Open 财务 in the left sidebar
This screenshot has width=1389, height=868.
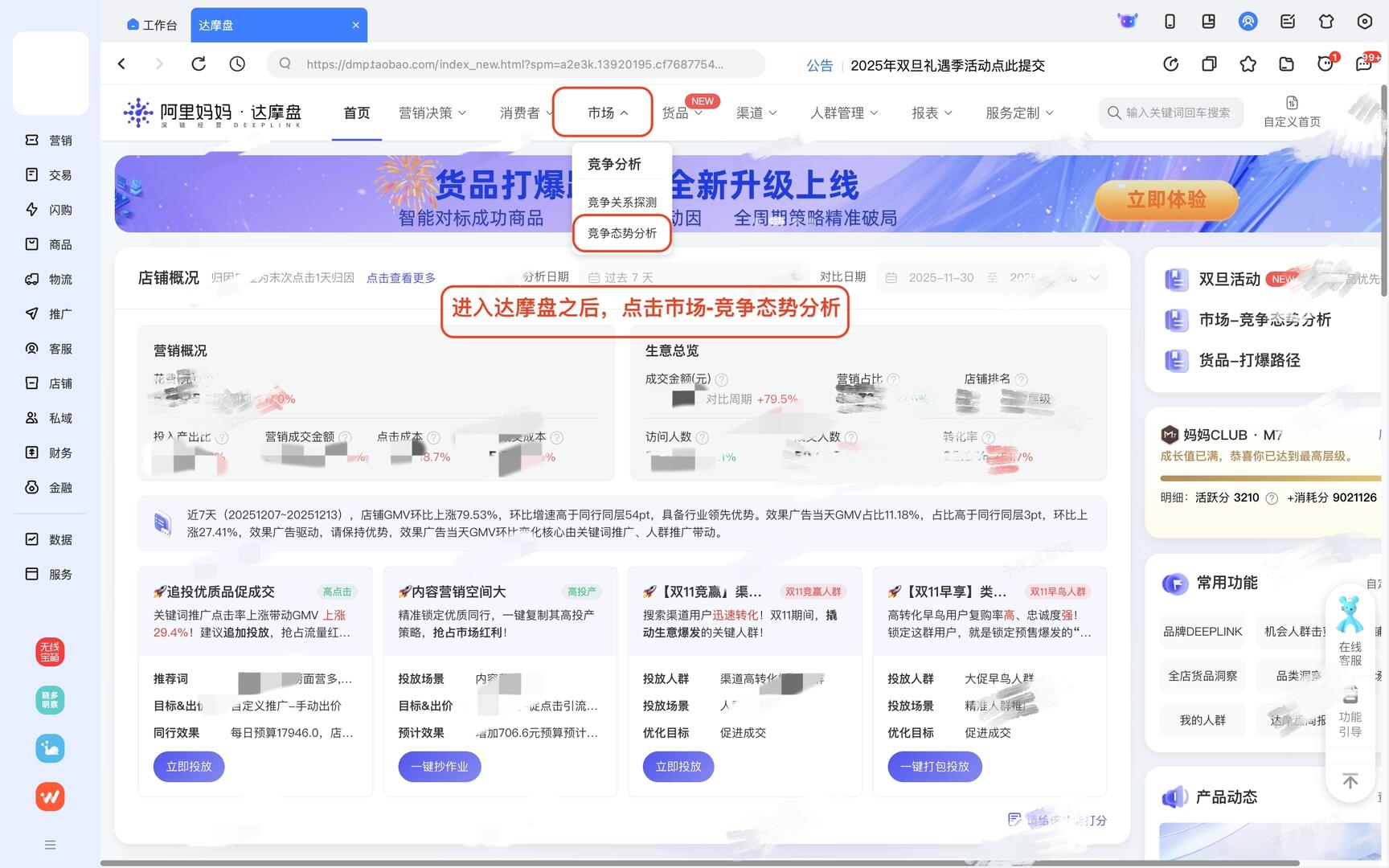[x=49, y=452]
